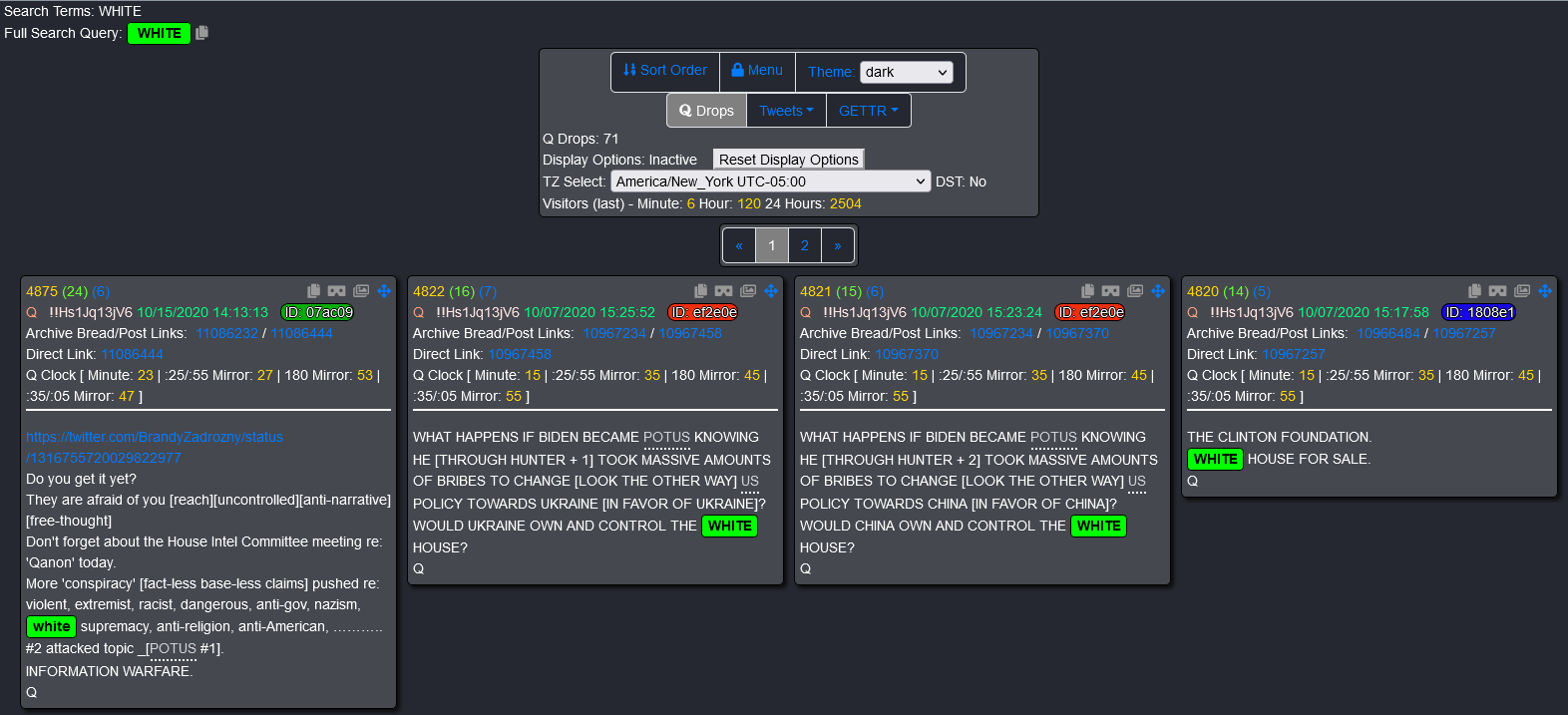The image size is (1568, 715).
Task: Click the dotted POTUS abbreviation in drop 4822
Action: pyautogui.click(x=666, y=438)
